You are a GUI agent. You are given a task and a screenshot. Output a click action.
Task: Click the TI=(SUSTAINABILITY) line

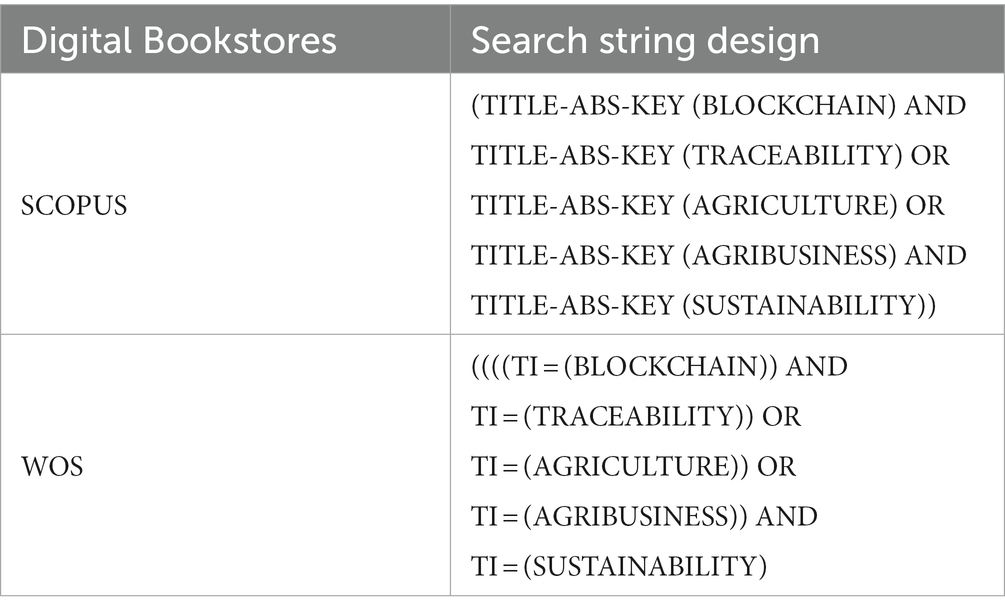619,567
